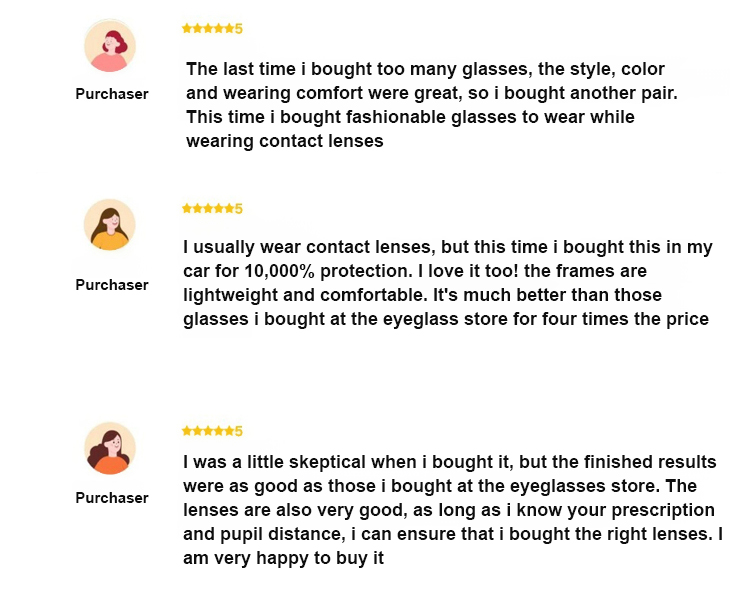Click the avatar with the yellow top
This screenshot has width=750, height=589.
(109, 225)
